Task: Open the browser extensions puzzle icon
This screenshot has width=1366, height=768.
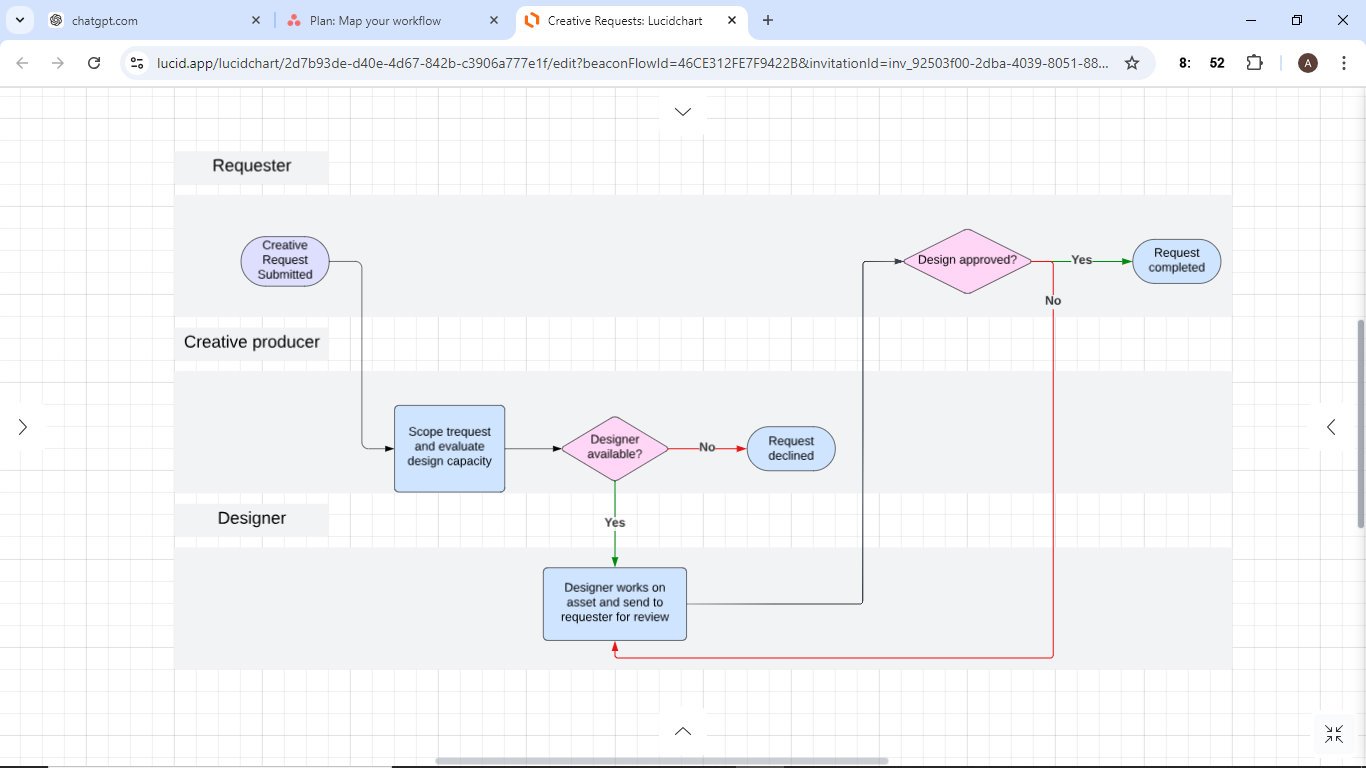Action: [1254, 63]
